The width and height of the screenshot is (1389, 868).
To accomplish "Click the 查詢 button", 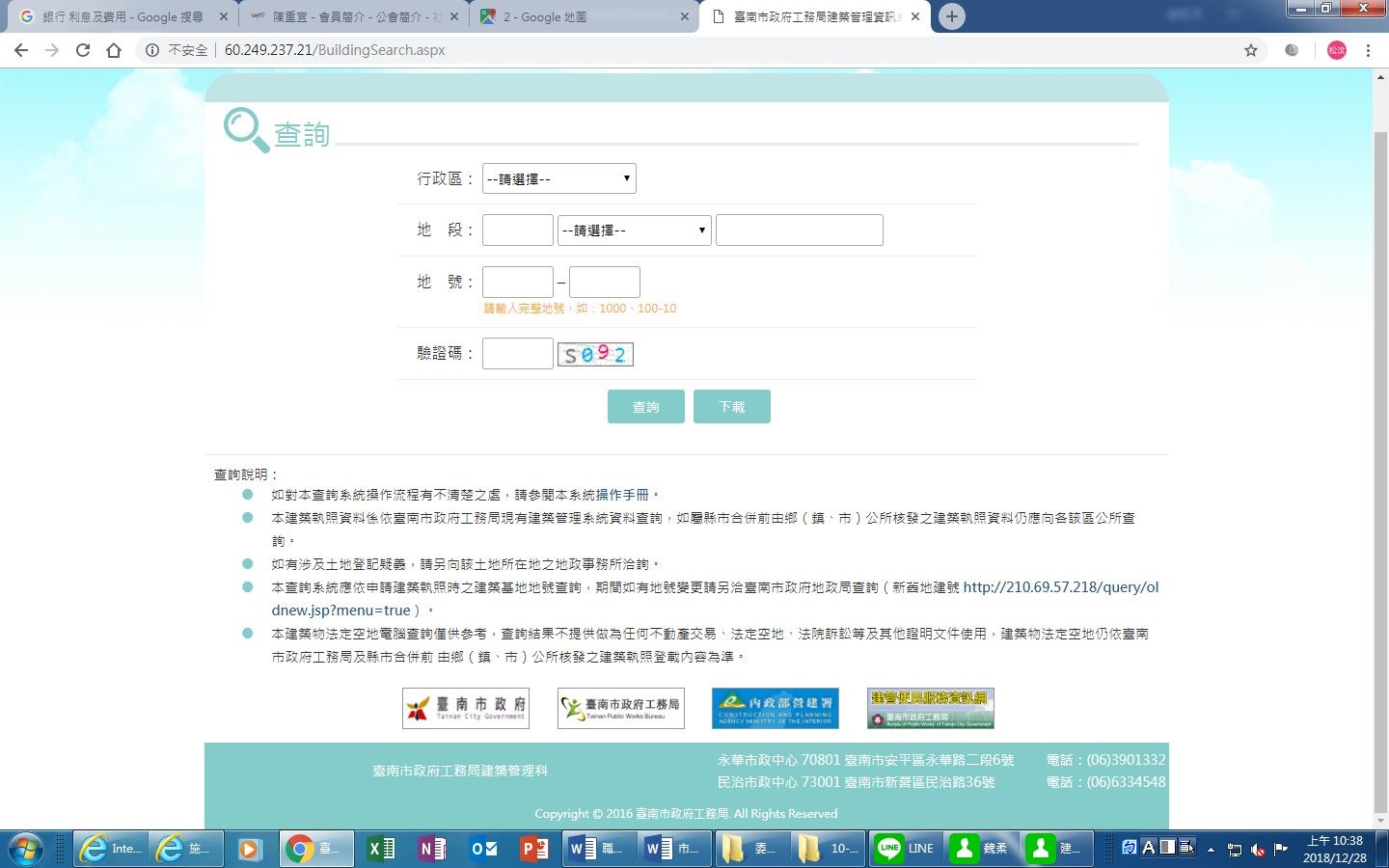I will pos(646,406).
